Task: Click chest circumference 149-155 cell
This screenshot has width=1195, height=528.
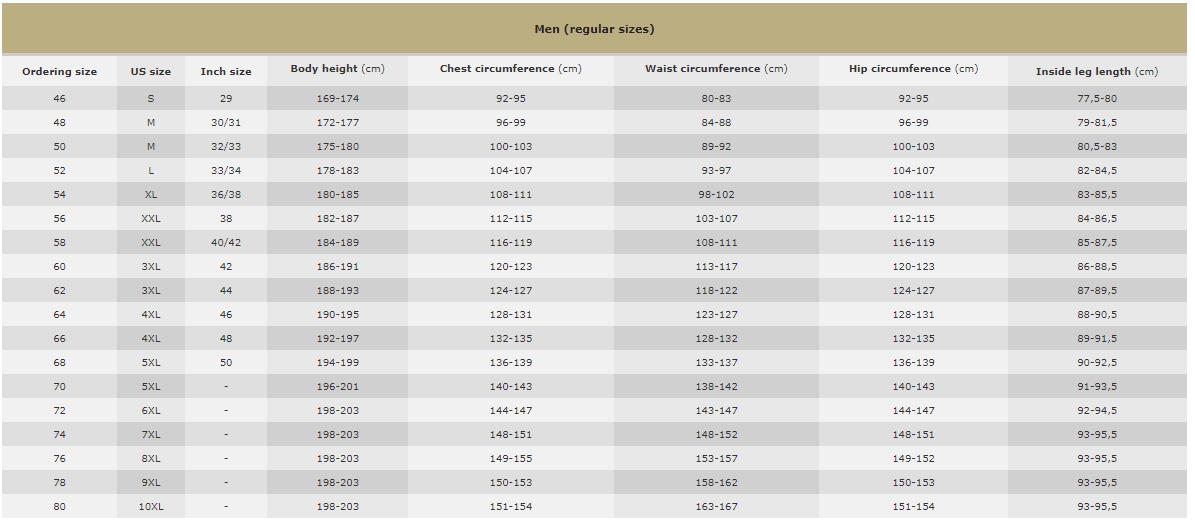Action: pos(510,459)
